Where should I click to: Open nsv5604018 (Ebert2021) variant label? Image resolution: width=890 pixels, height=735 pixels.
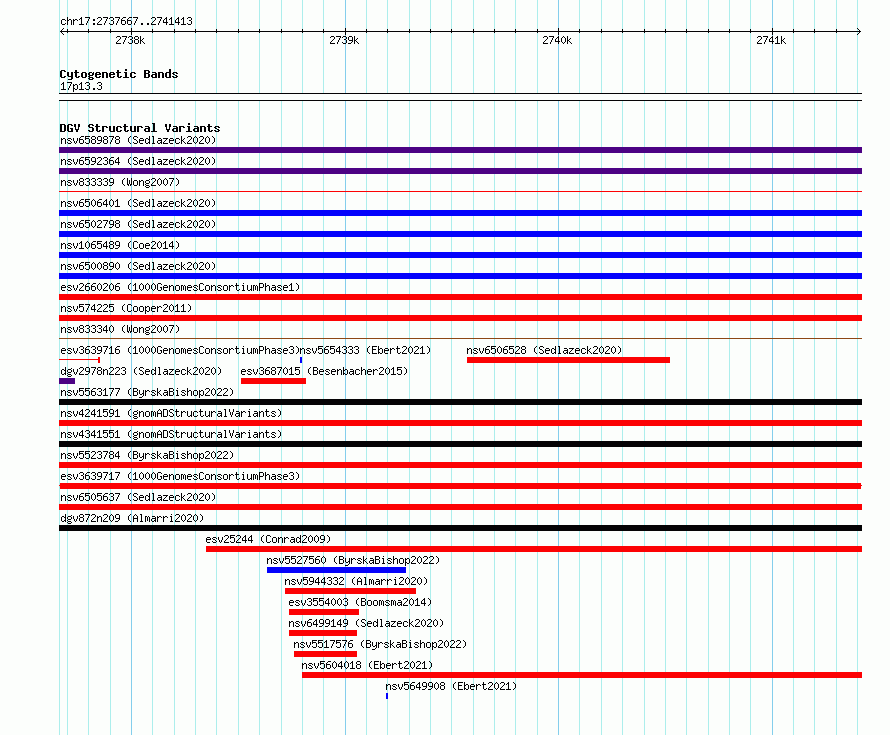click(367, 665)
